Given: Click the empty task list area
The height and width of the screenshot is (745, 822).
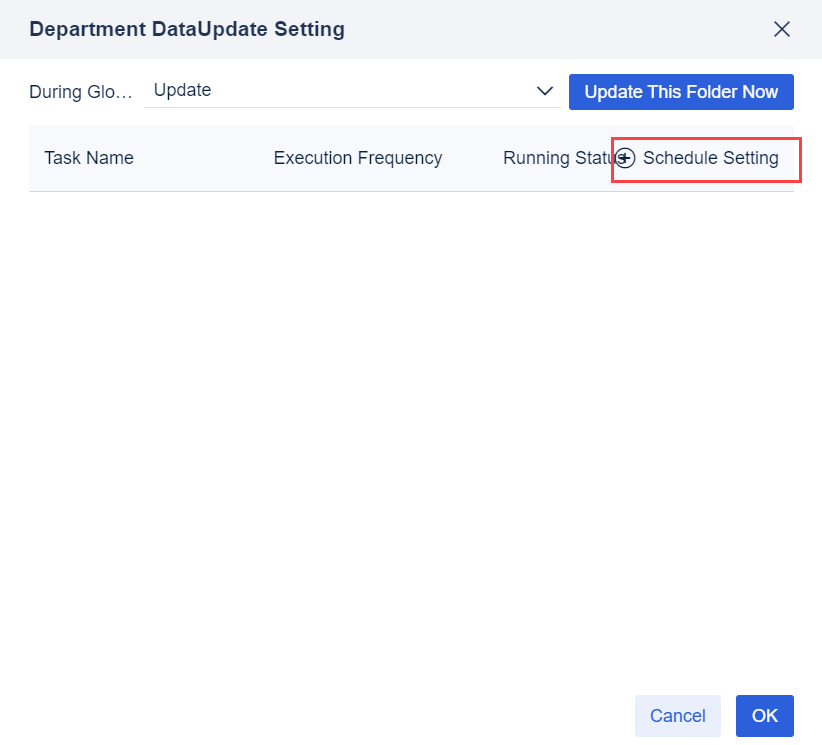Looking at the screenshot, I should [x=410, y=420].
